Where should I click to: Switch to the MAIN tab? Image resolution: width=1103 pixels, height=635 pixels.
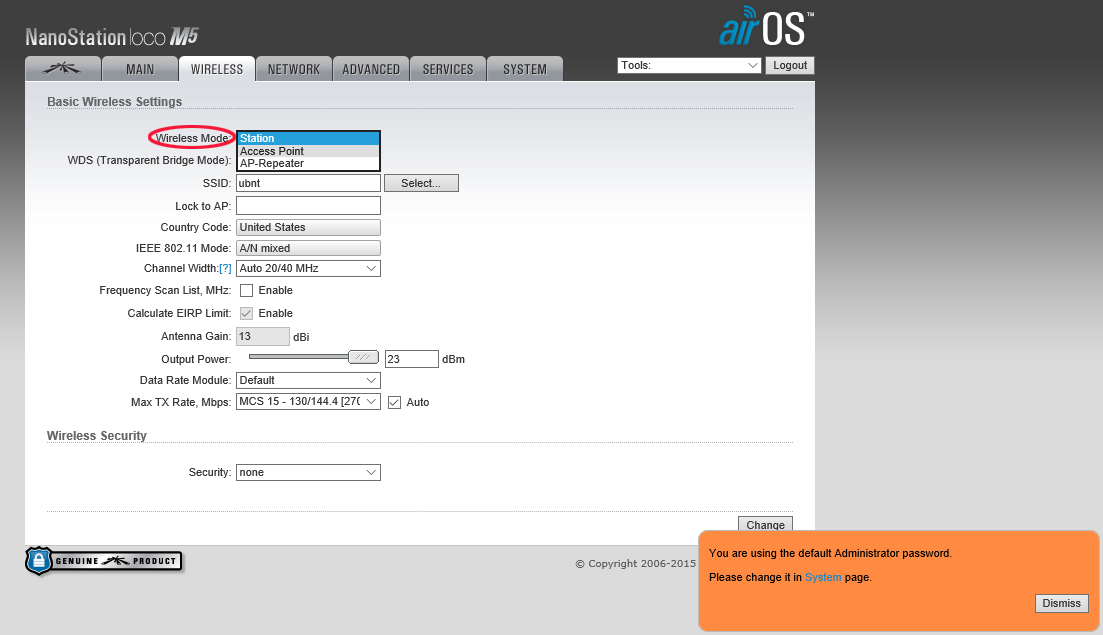click(139, 69)
